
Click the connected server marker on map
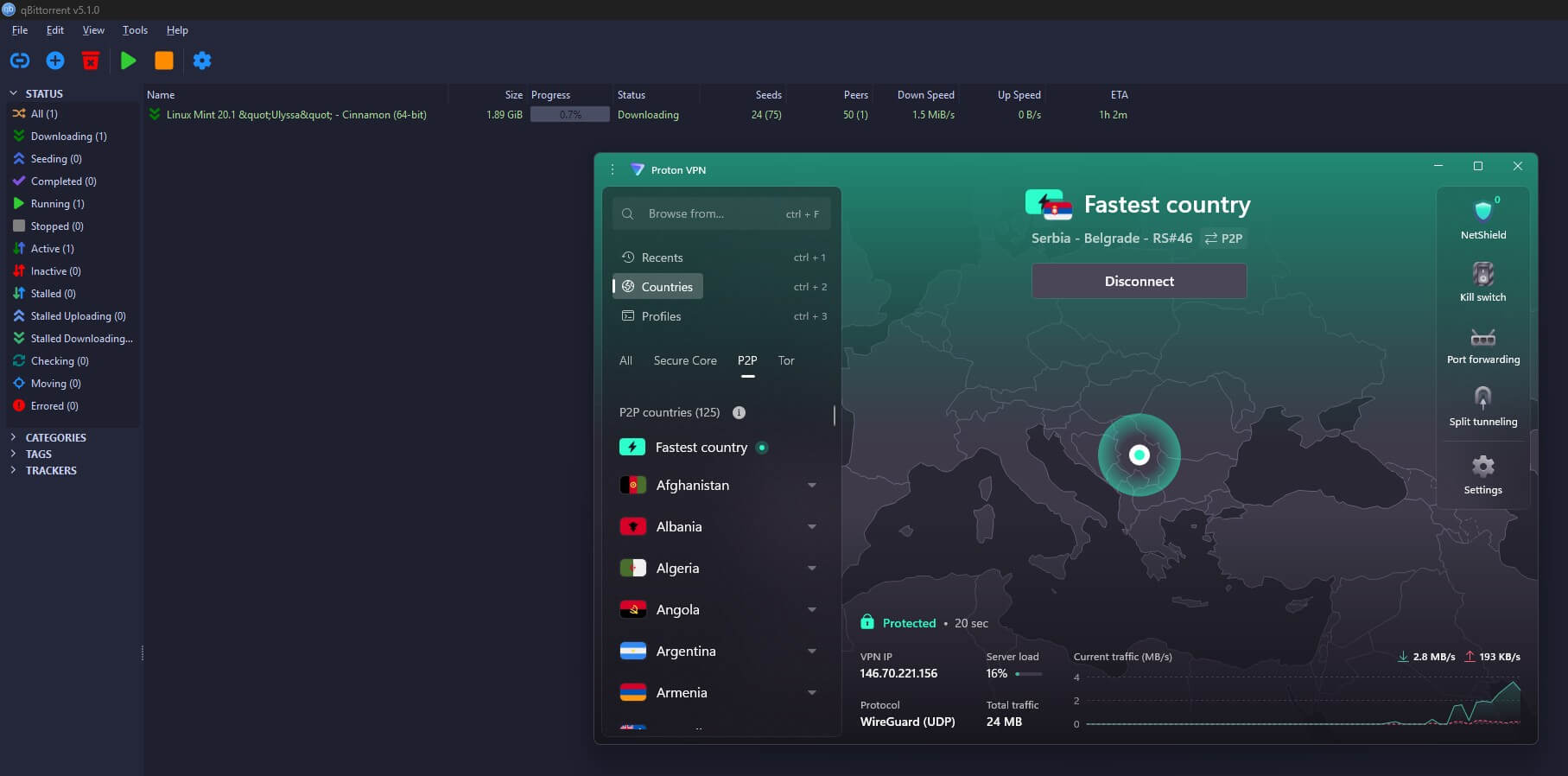tap(1139, 455)
